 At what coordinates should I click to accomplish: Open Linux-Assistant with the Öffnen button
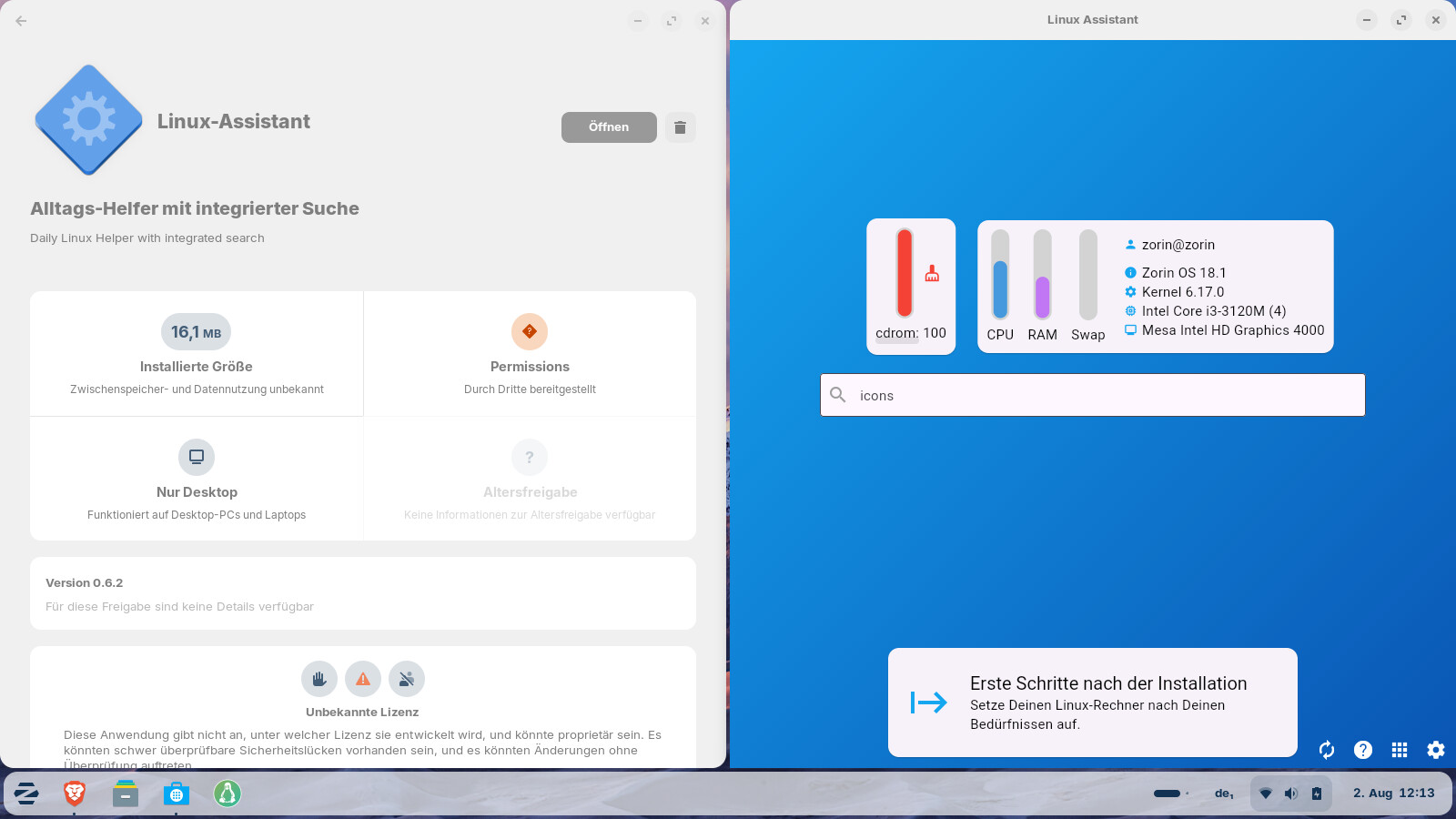click(x=609, y=127)
